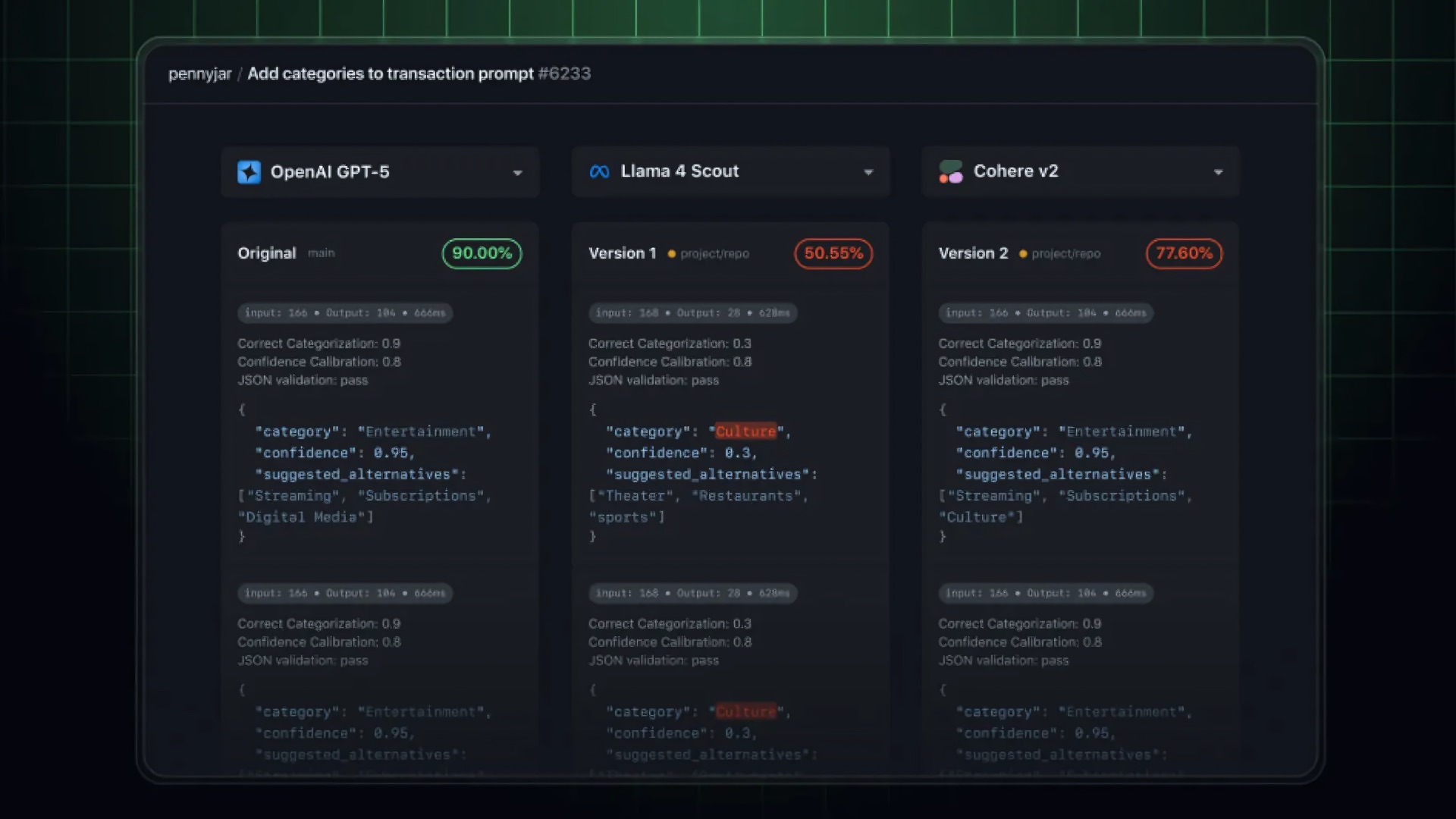Screen dimensions: 1456x819
Task: Click the 90.00% score badge on Original
Action: coord(481,253)
